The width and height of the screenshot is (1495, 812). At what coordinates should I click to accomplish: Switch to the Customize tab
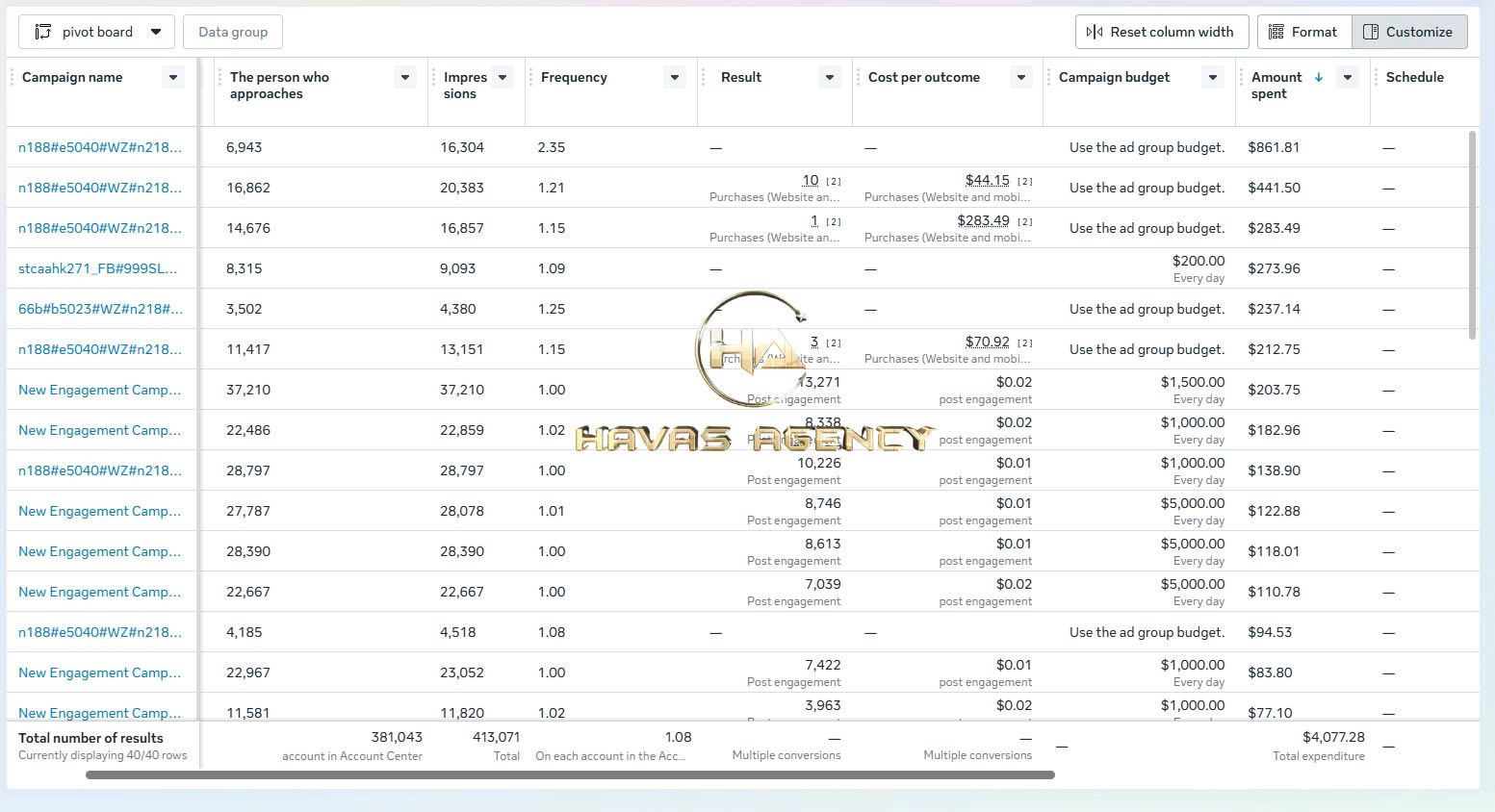tap(1409, 32)
